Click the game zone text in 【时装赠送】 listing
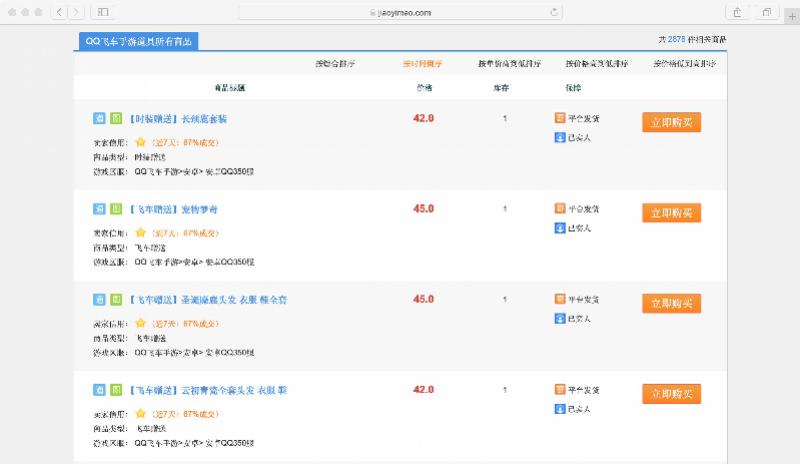The height and width of the screenshot is (464, 800). [194, 172]
